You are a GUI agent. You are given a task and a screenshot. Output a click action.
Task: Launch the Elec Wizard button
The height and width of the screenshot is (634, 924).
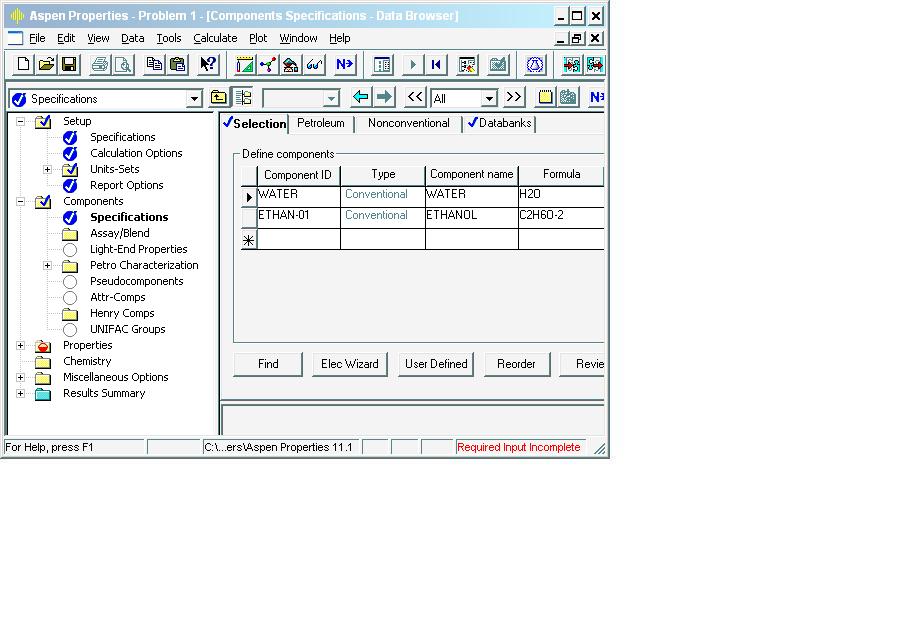click(x=349, y=364)
